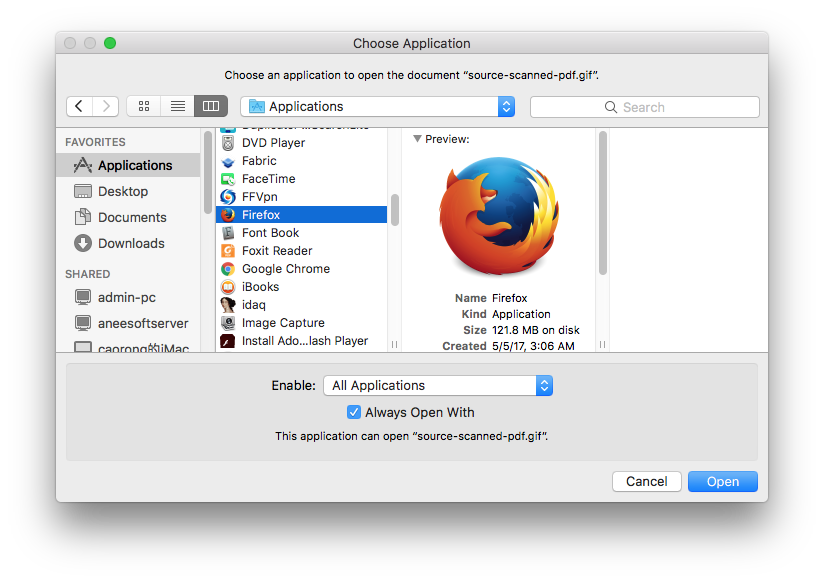
Task: Click the Font Book app icon
Action: coord(228,233)
